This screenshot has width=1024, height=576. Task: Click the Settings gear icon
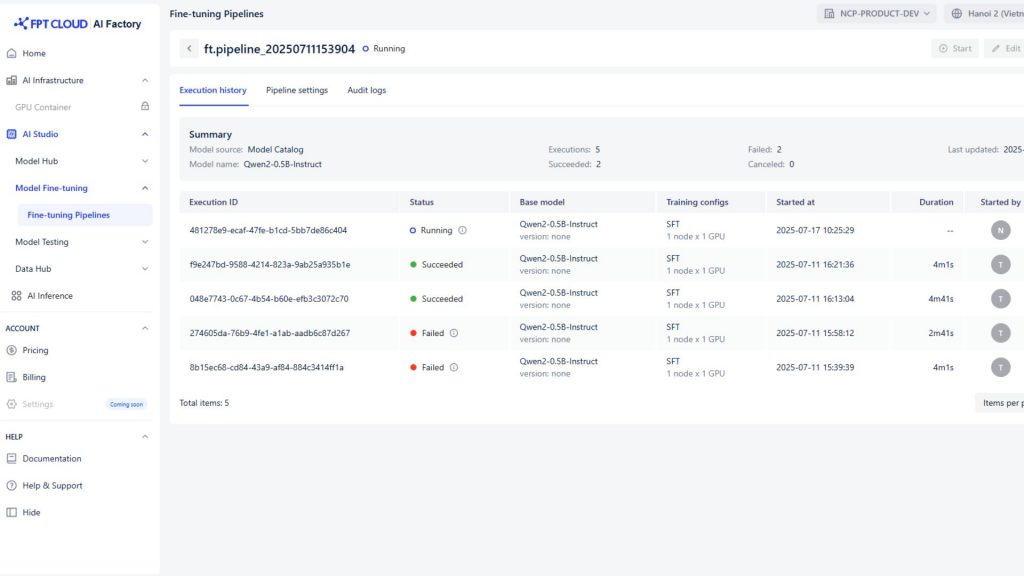(x=11, y=404)
